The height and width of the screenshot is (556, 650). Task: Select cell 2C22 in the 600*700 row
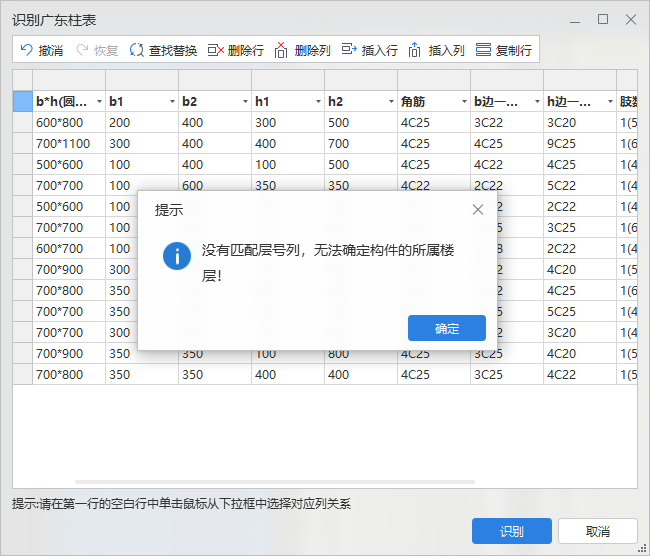tap(580, 248)
